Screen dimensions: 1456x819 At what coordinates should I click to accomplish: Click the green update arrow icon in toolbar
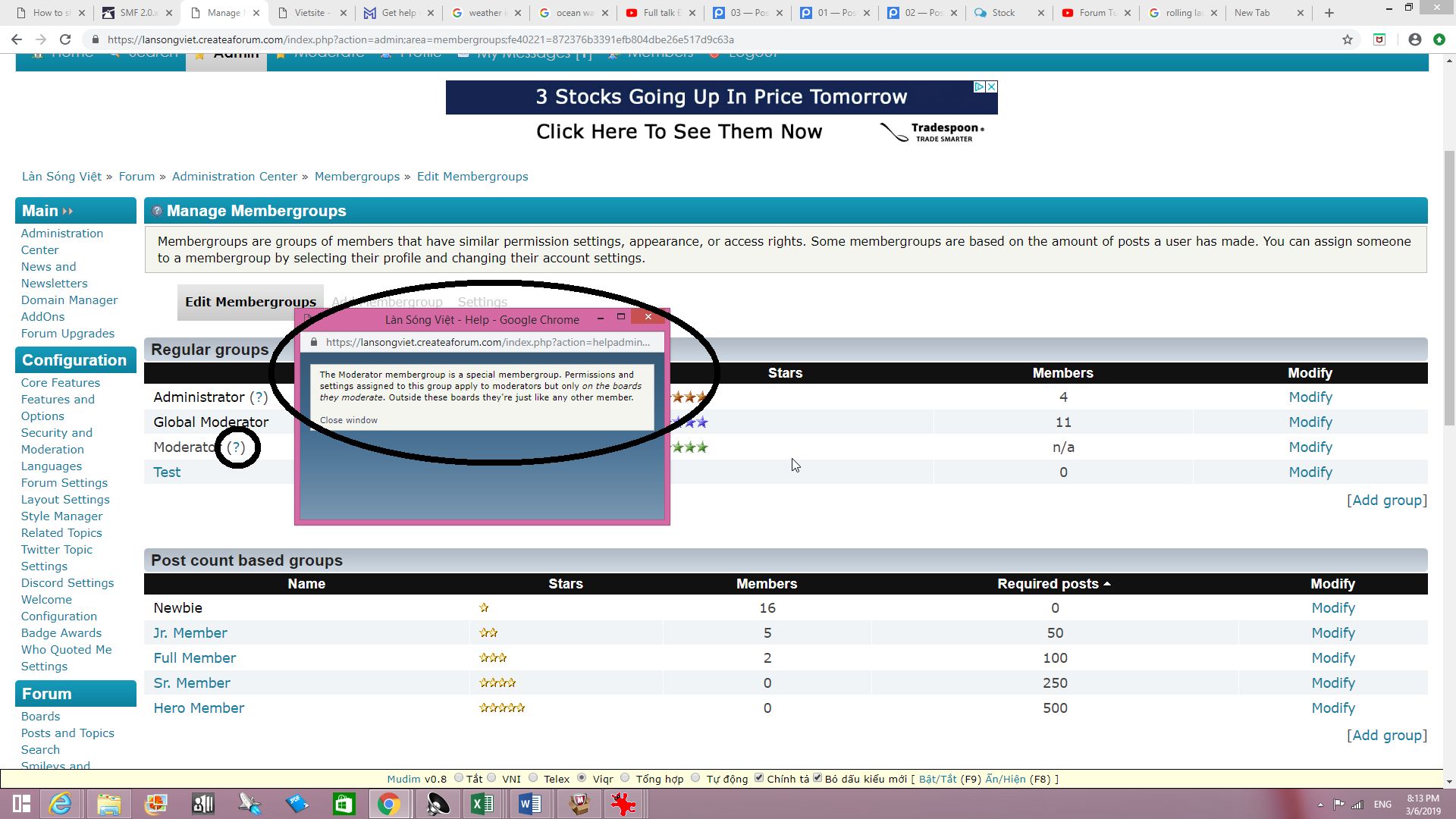(1439, 39)
